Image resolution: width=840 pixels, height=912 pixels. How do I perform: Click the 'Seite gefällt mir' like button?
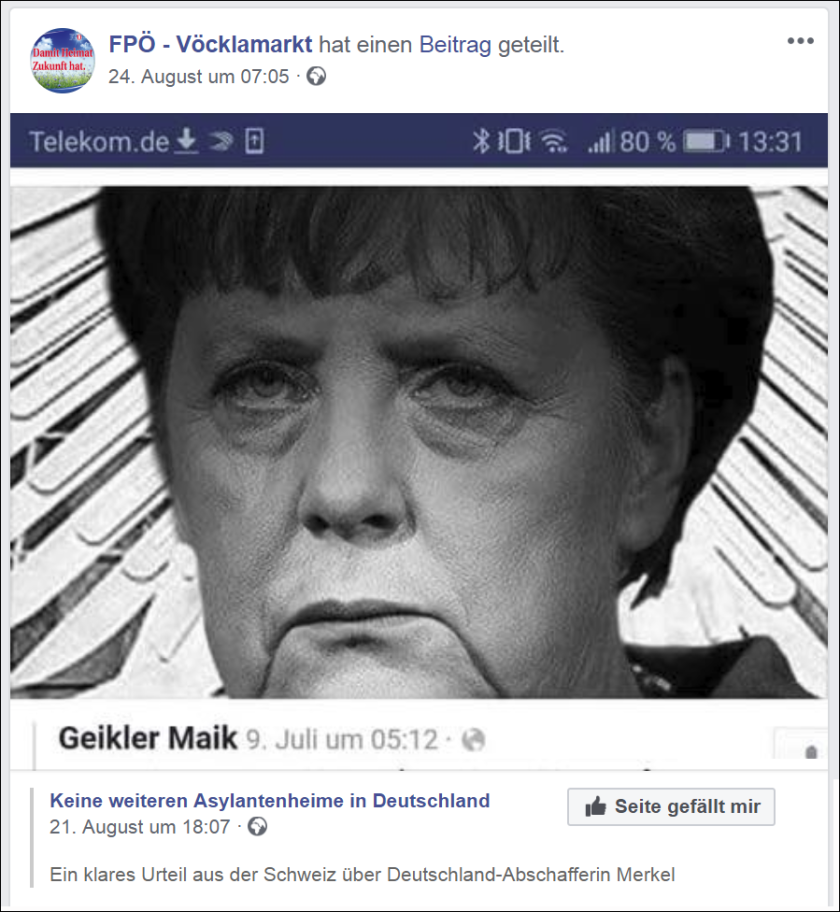671,807
